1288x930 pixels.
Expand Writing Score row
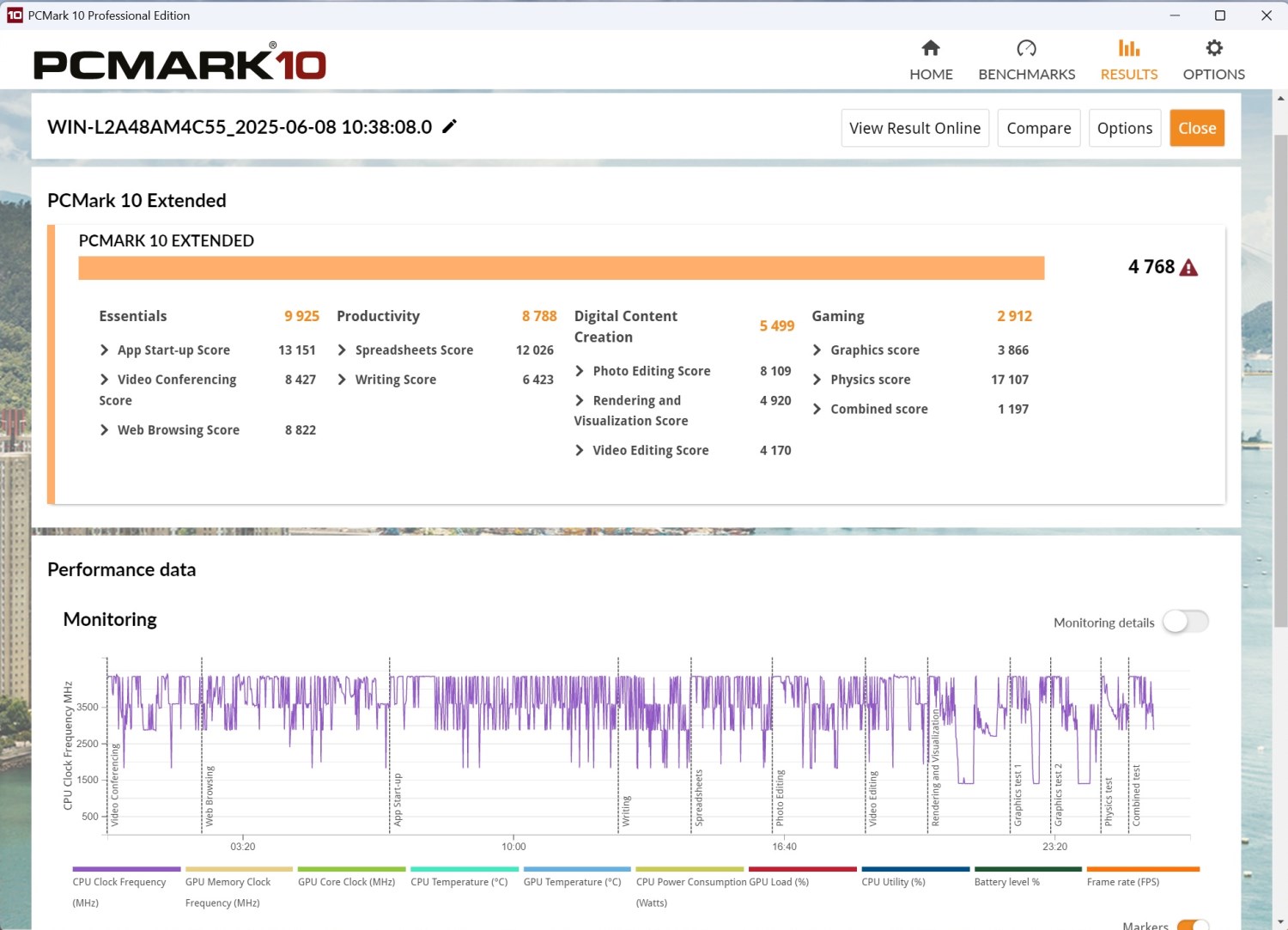(342, 380)
